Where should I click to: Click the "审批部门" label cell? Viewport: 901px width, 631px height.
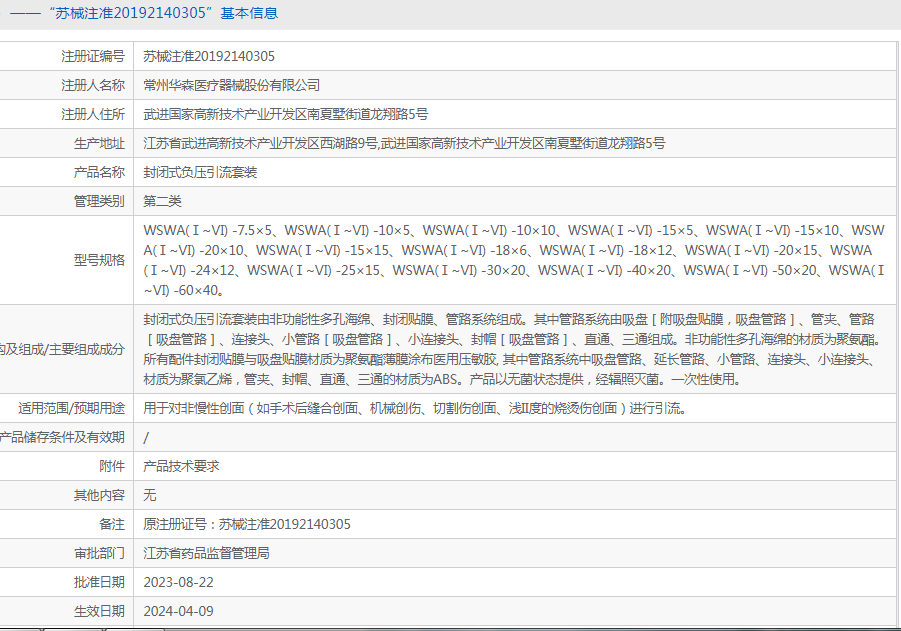99,553
